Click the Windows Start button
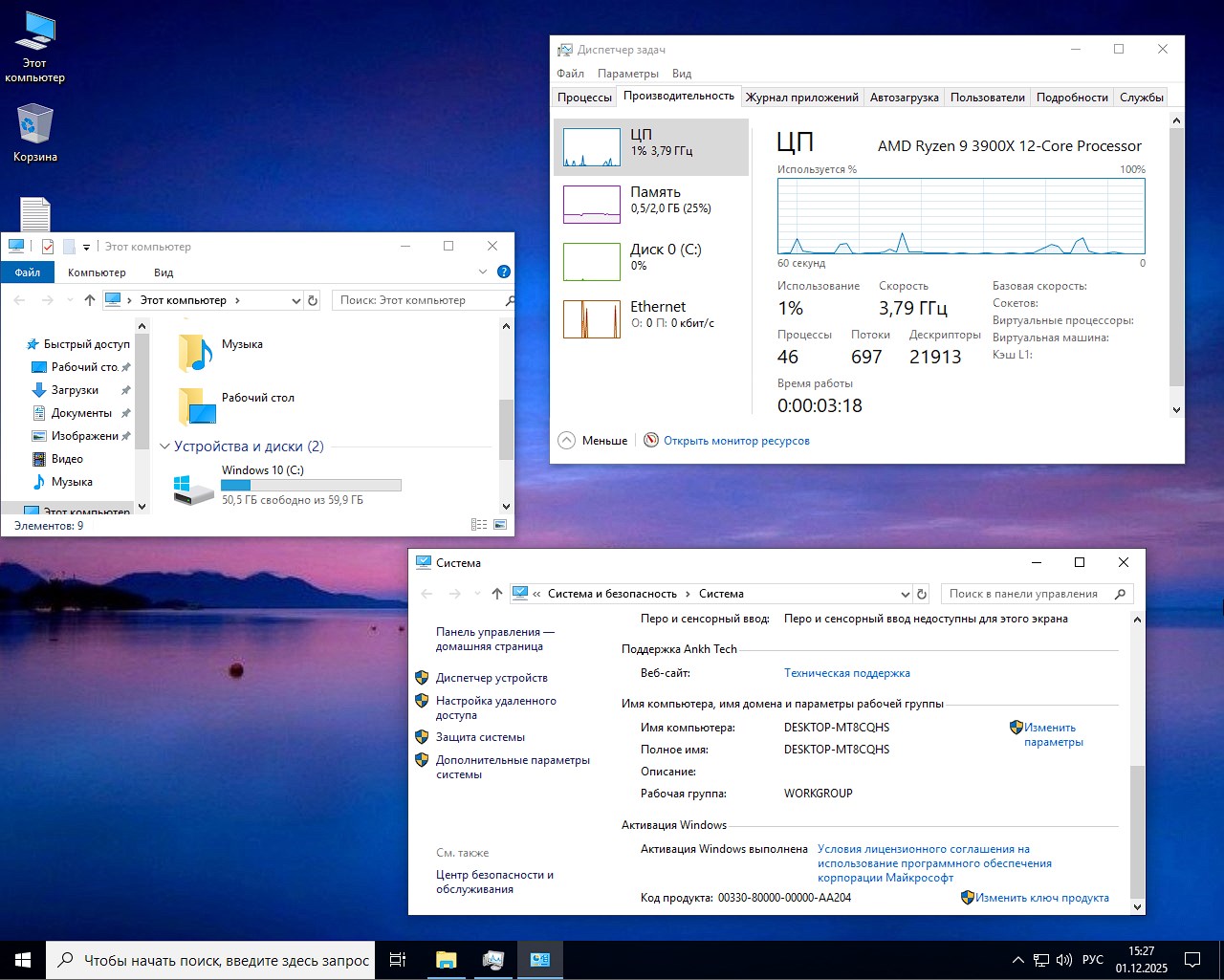The width and height of the screenshot is (1224, 980). (20, 959)
